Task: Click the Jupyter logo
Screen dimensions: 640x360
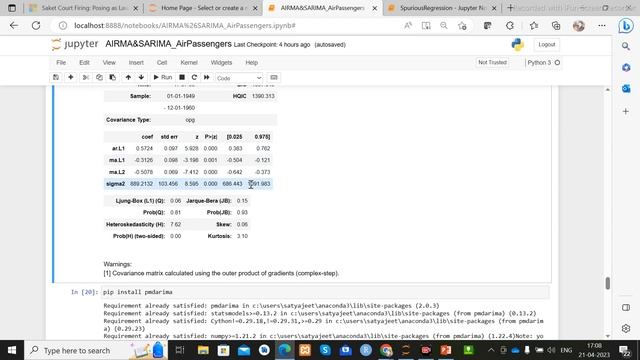Action: click(75, 44)
